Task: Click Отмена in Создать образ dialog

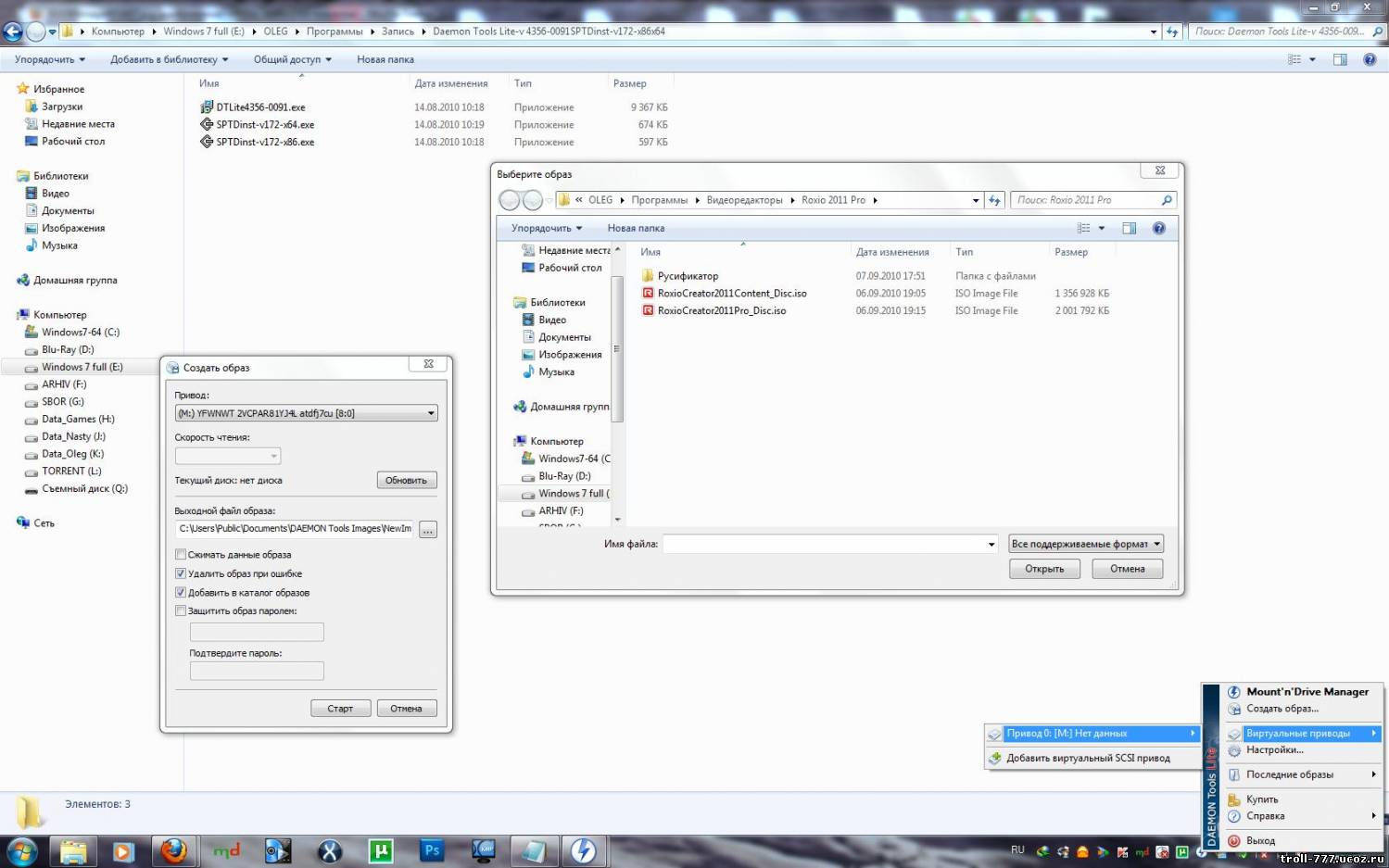Action: click(x=406, y=709)
